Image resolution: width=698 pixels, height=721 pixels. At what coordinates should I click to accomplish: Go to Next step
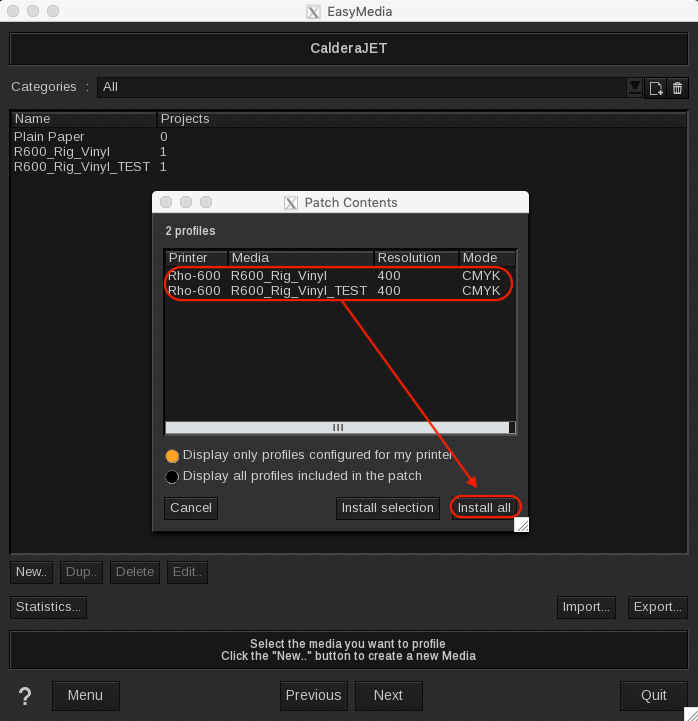389,696
